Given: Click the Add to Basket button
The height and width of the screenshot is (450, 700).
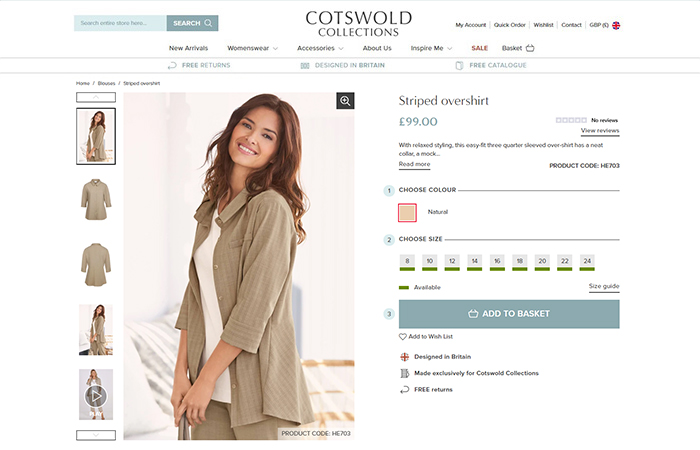Looking at the screenshot, I should click(x=509, y=314).
